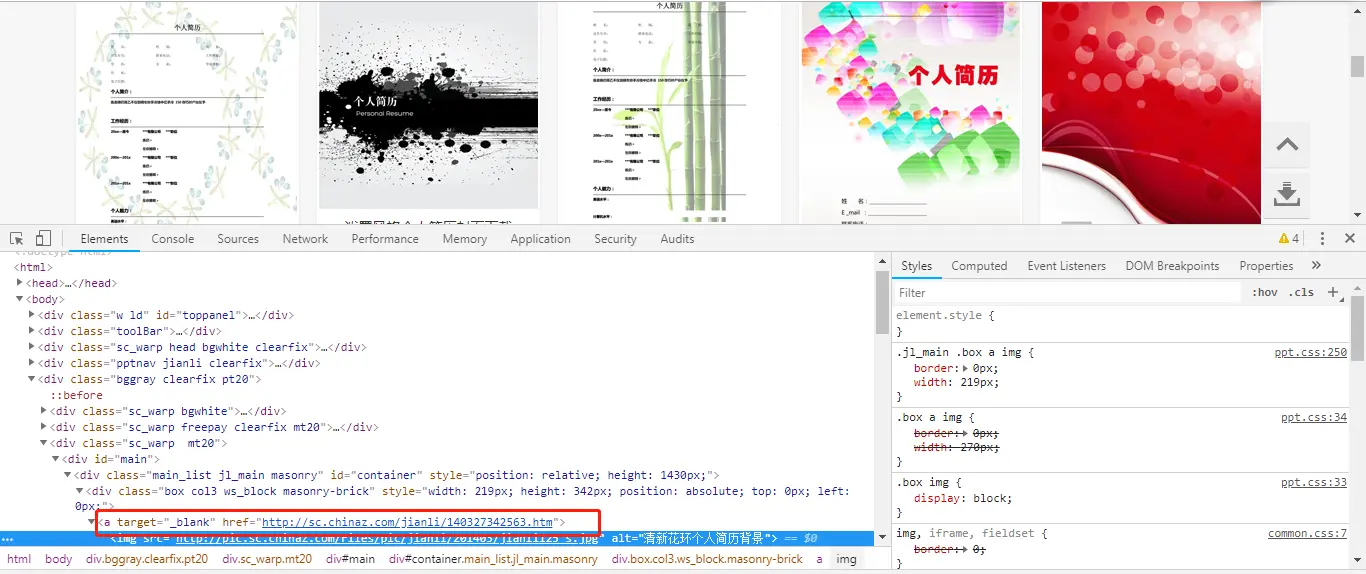Select div.sc_warp.mt20 breadcrumb
The image size is (1366, 574).
[x=267, y=559]
